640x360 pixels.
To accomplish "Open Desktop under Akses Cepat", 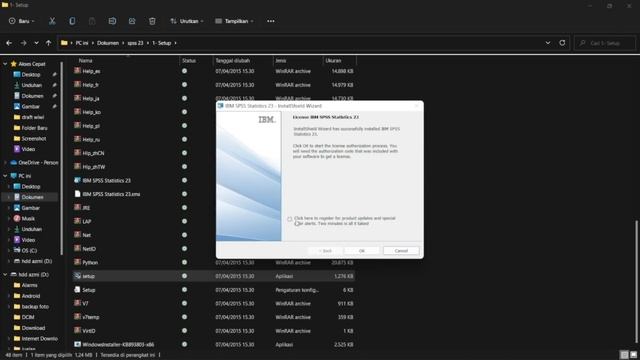I will (x=31, y=75).
